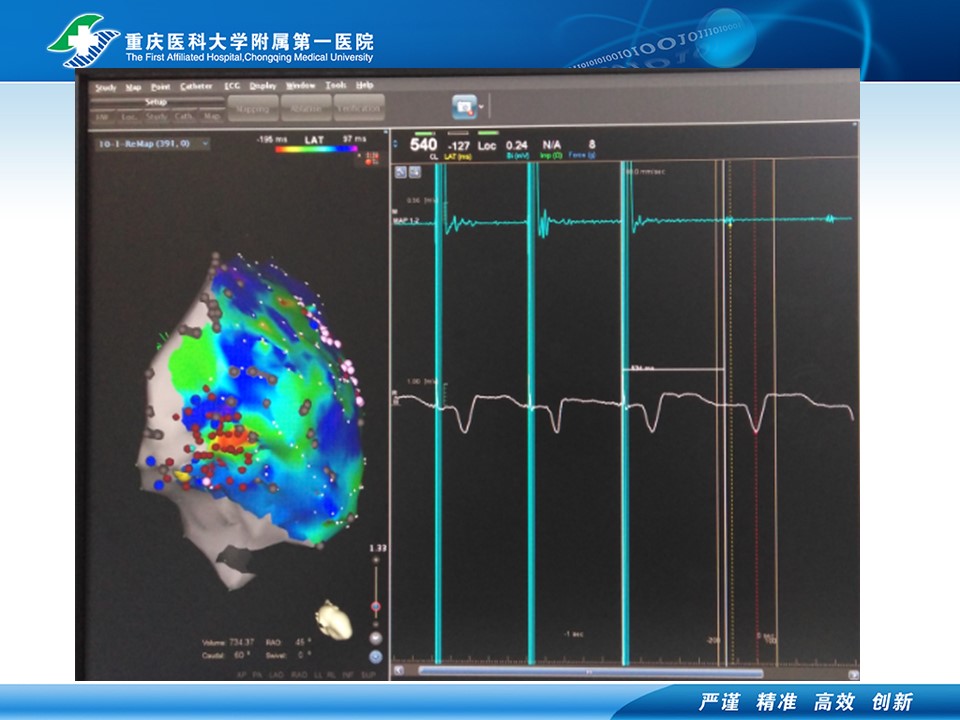960x720 pixels.
Task: Click the Verification phase button
Action: (359, 108)
